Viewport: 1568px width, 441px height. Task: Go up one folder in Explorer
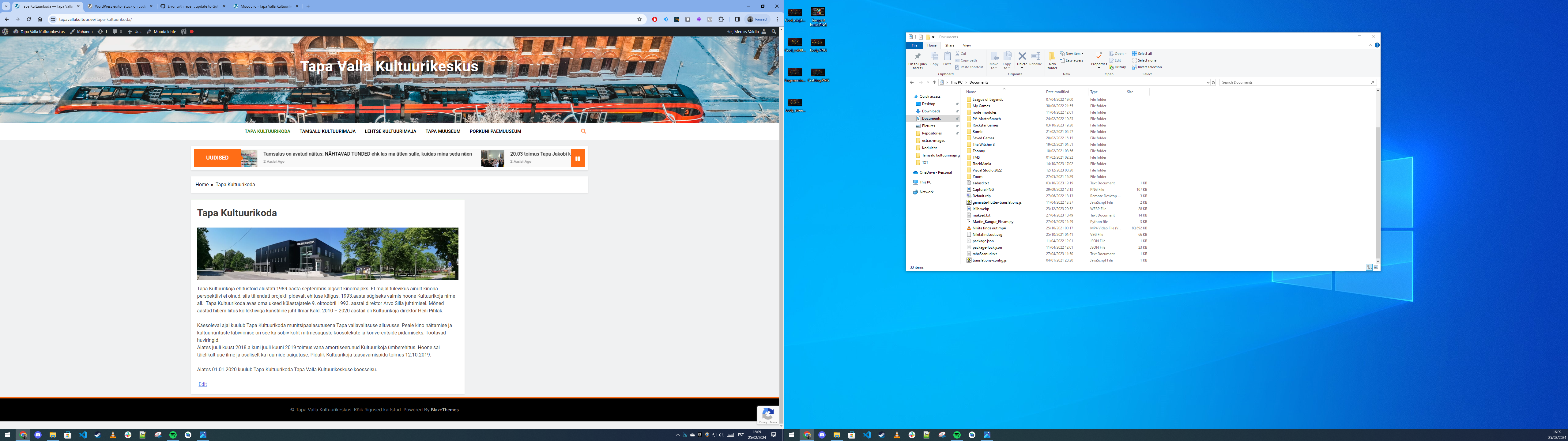click(934, 82)
